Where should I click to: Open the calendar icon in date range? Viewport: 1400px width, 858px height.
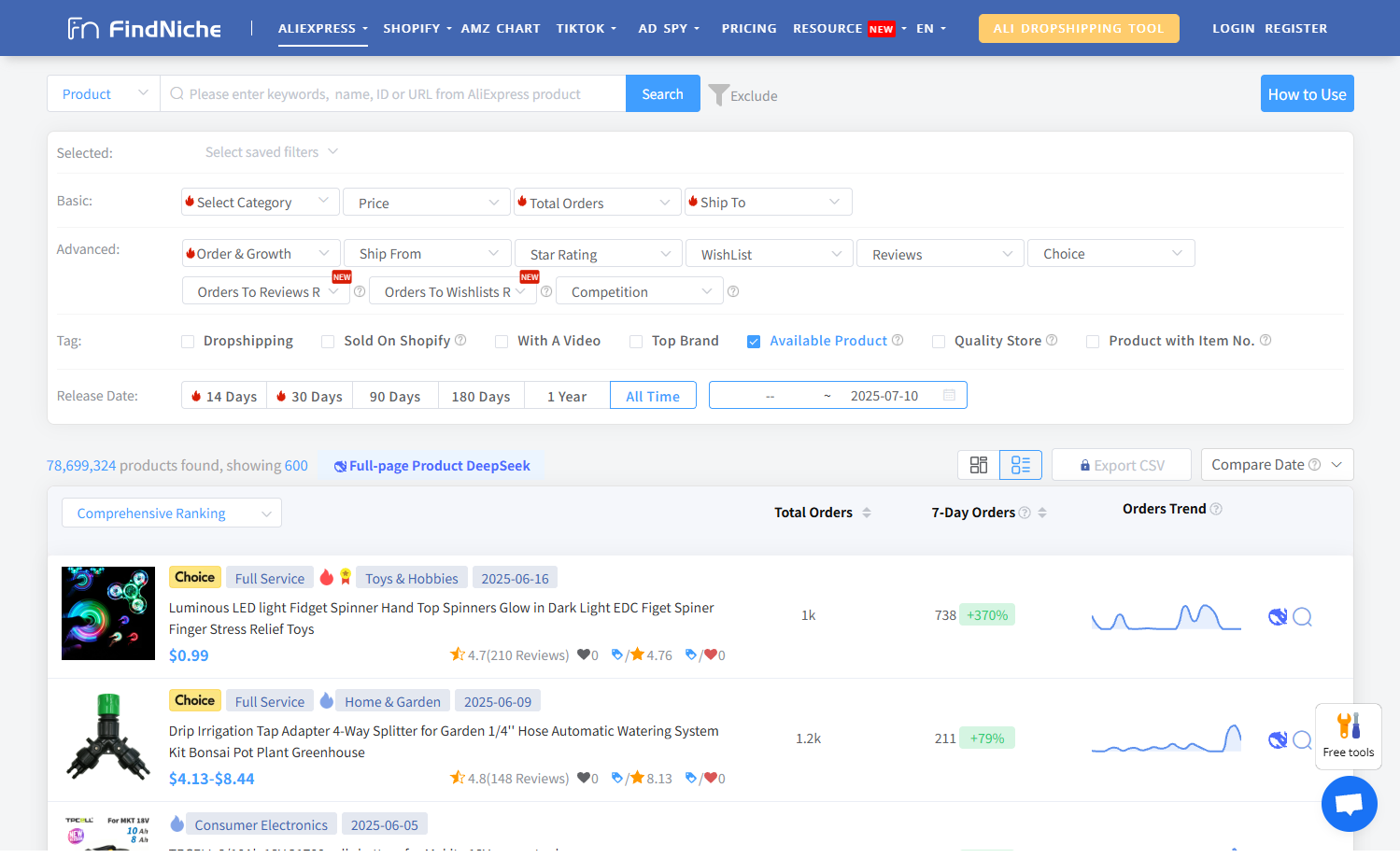click(949, 396)
